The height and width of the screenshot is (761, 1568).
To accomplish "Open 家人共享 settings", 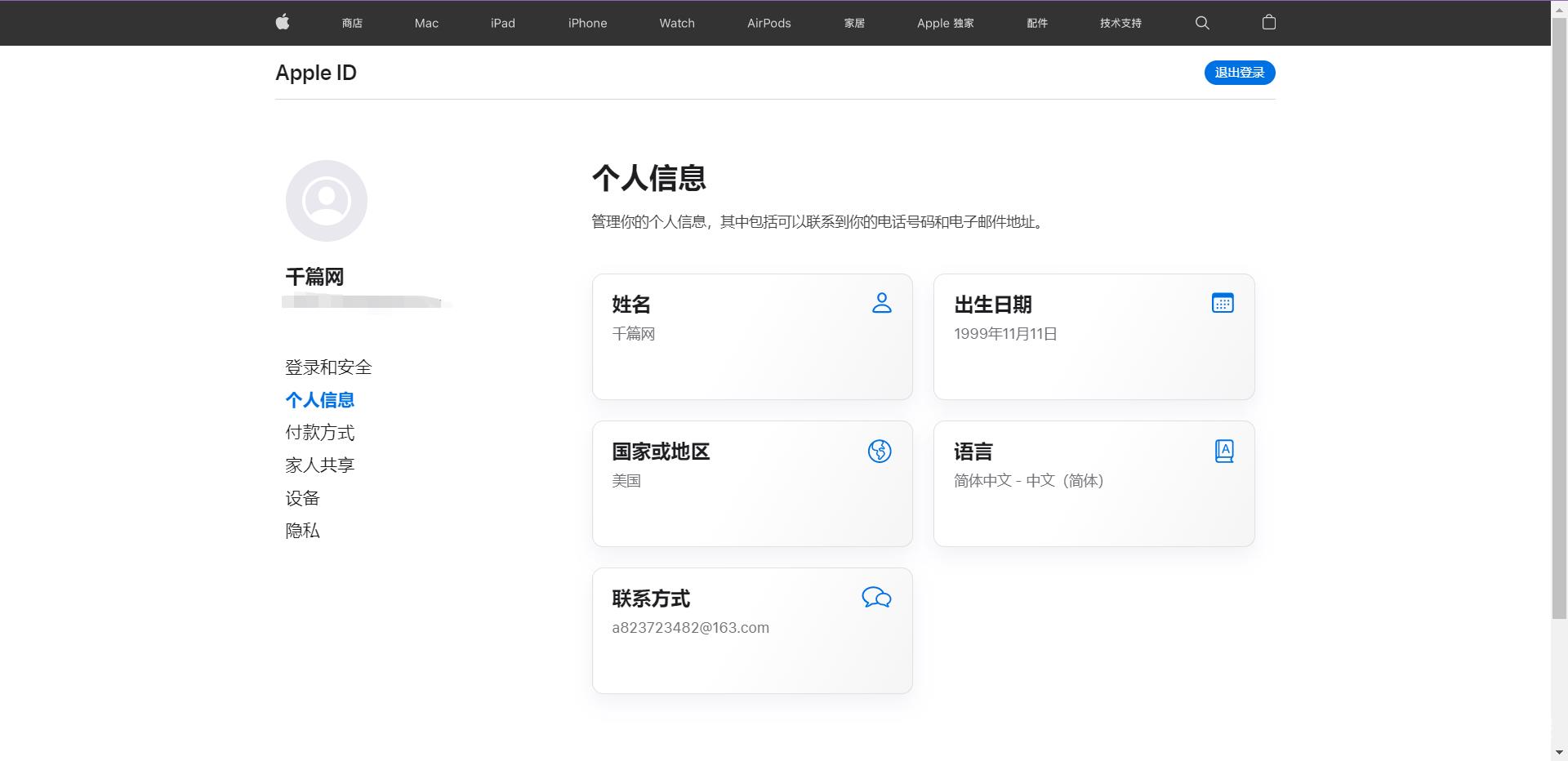I will pyautogui.click(x=319, y=465).
